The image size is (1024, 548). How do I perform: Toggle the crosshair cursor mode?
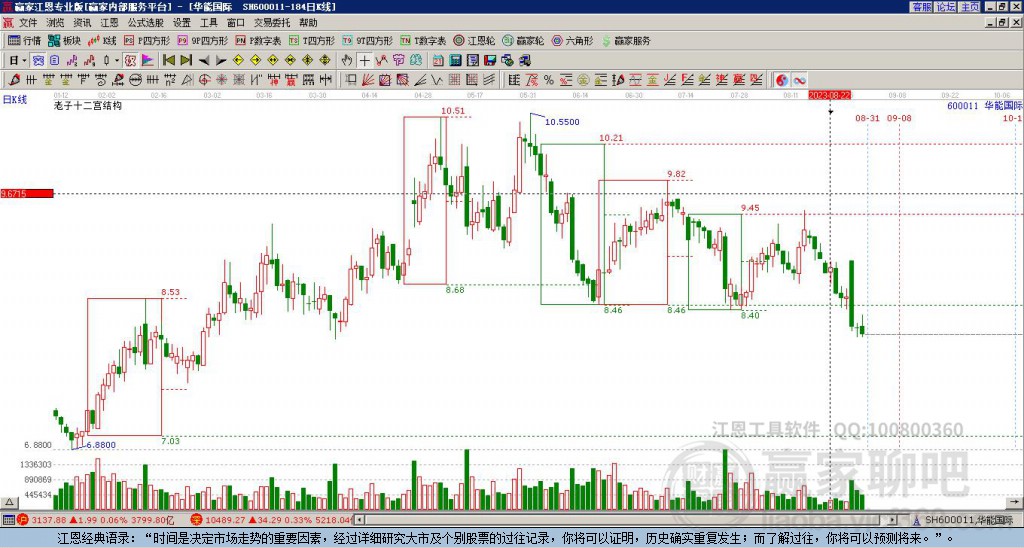(364, 61)
